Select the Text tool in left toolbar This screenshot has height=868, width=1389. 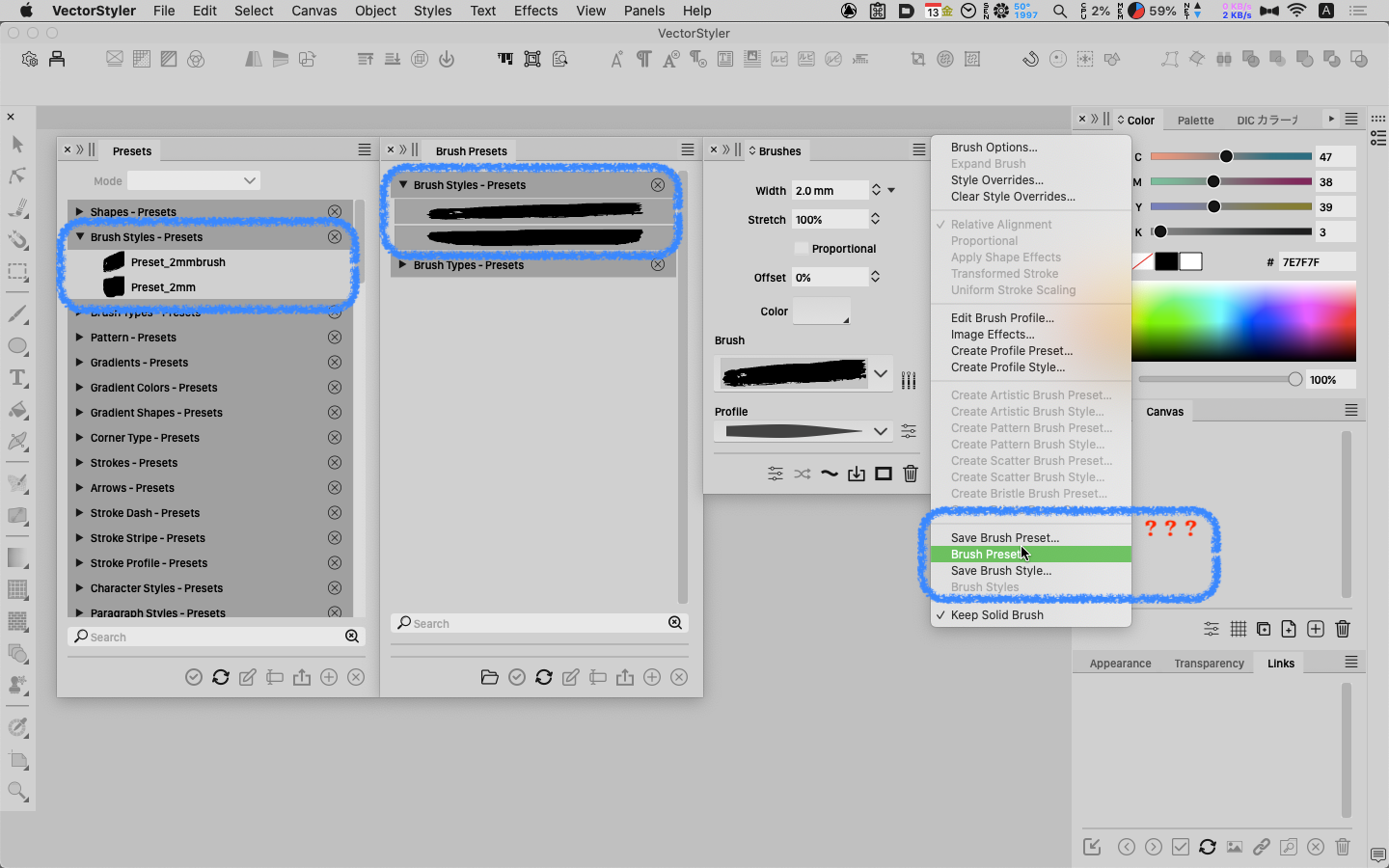[17, 378]
